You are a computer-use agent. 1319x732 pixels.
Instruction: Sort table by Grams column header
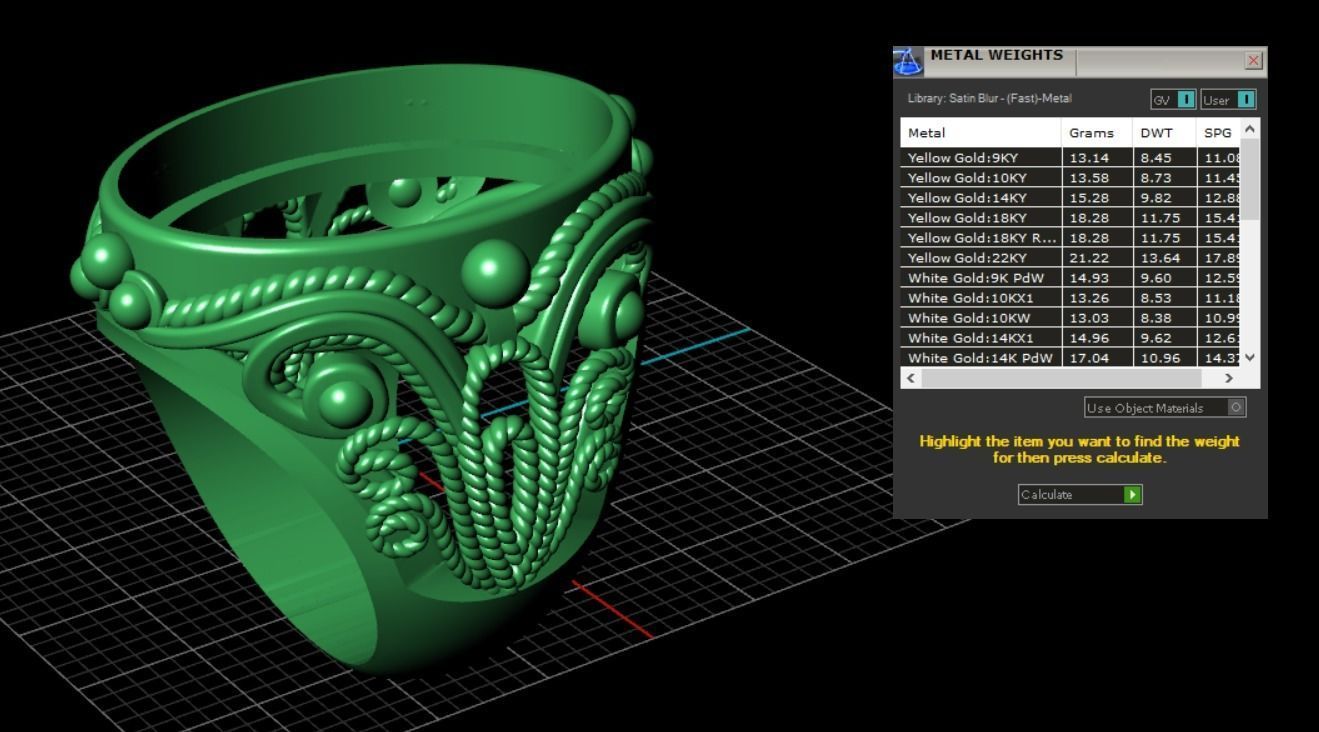coord(1097,133)
